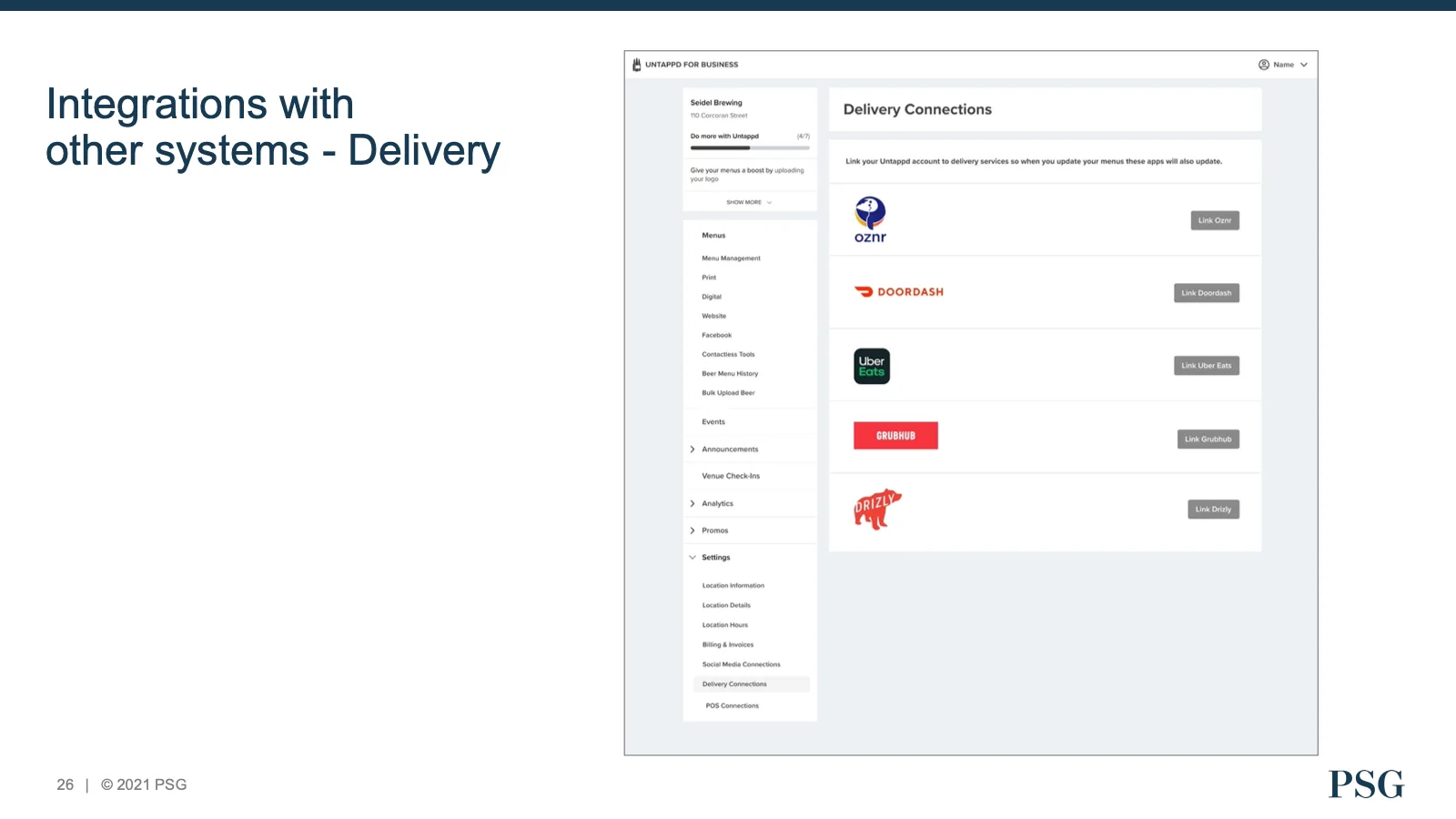
Task: Collapse the Settings section chevron
Action: point(693,557)
